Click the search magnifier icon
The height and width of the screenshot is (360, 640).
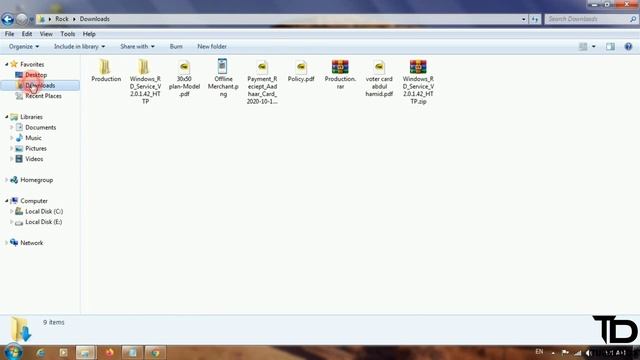click(x=633, y=19)
